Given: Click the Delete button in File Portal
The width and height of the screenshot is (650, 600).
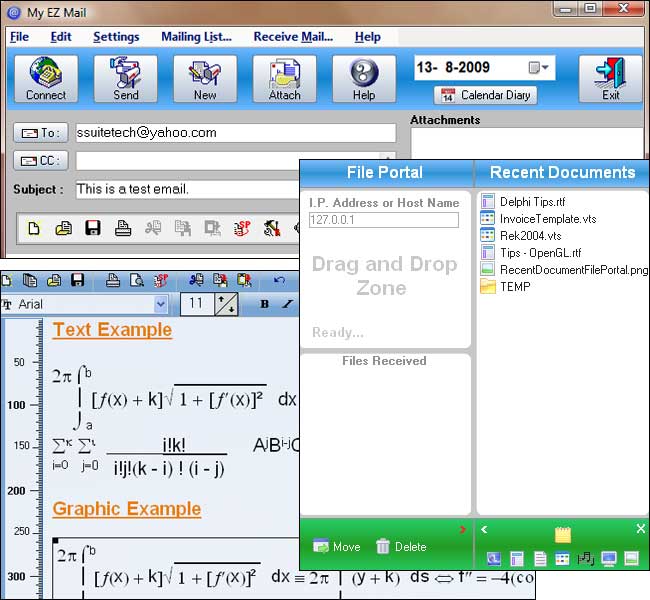Looking at the screenshot, I should [400, 547].
